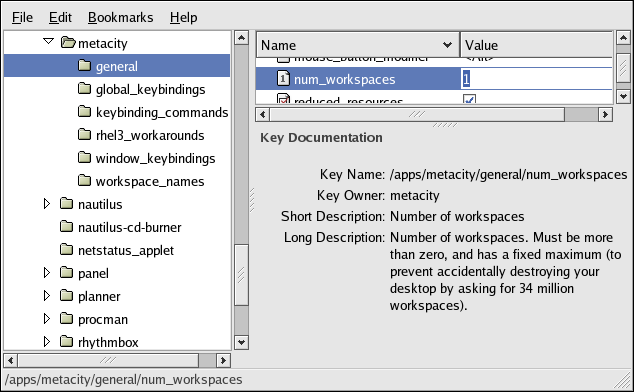
Task: Click the tree's vertical scrollbar down arrow
Action: coord(241,343)
